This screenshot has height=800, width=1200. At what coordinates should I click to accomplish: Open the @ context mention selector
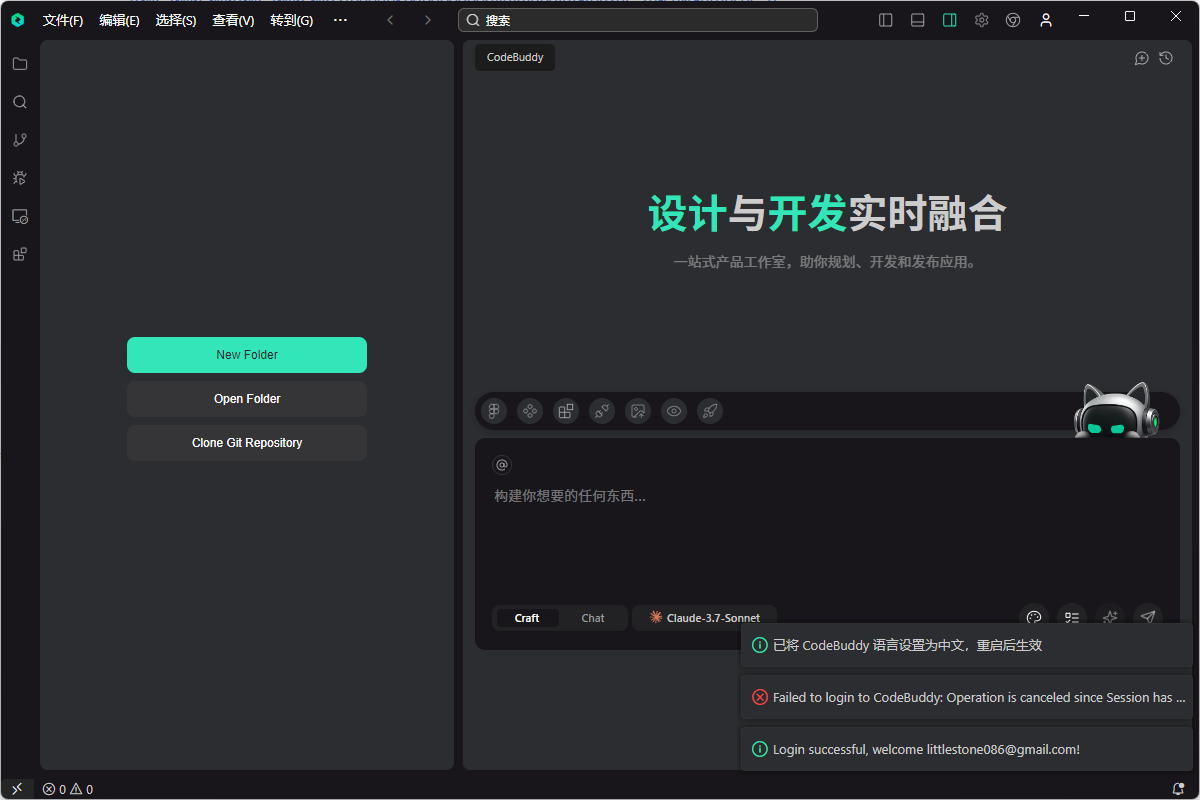[501, 464]
